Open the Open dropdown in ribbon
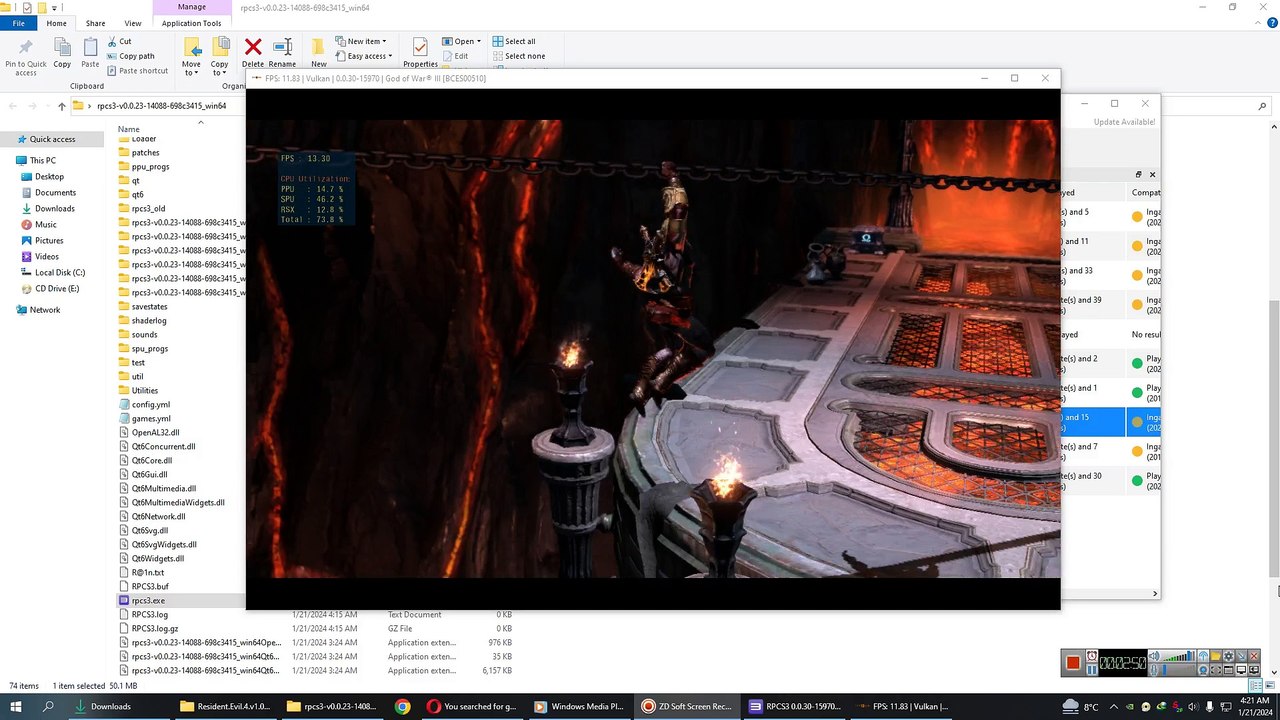This screenshot has height=720, width=1280. [461, 41]
